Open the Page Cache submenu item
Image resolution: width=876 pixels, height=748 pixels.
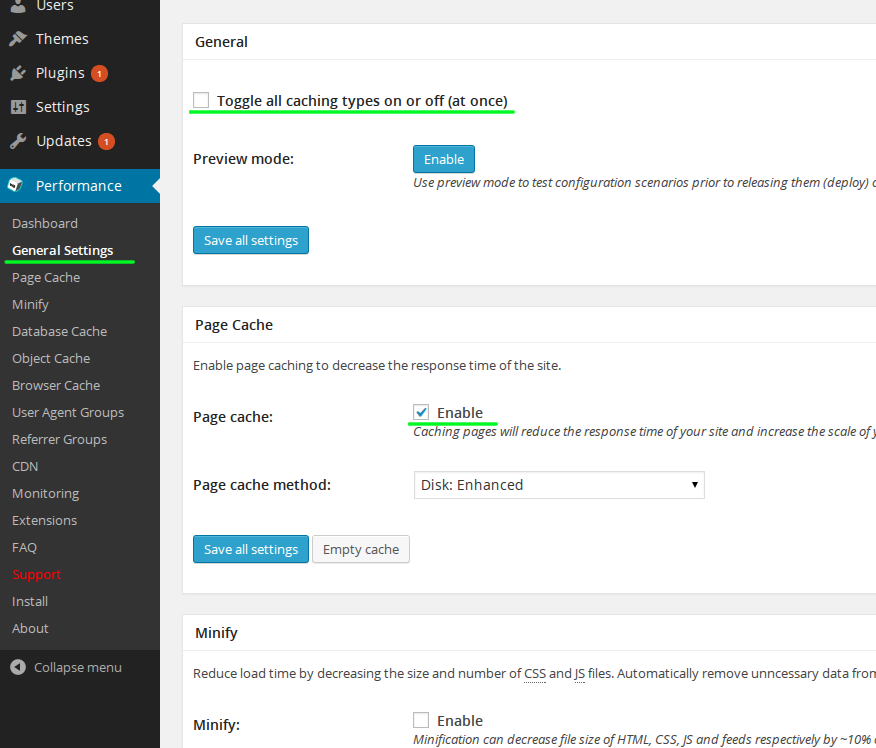pyautogui.click(x=46, y=278)
